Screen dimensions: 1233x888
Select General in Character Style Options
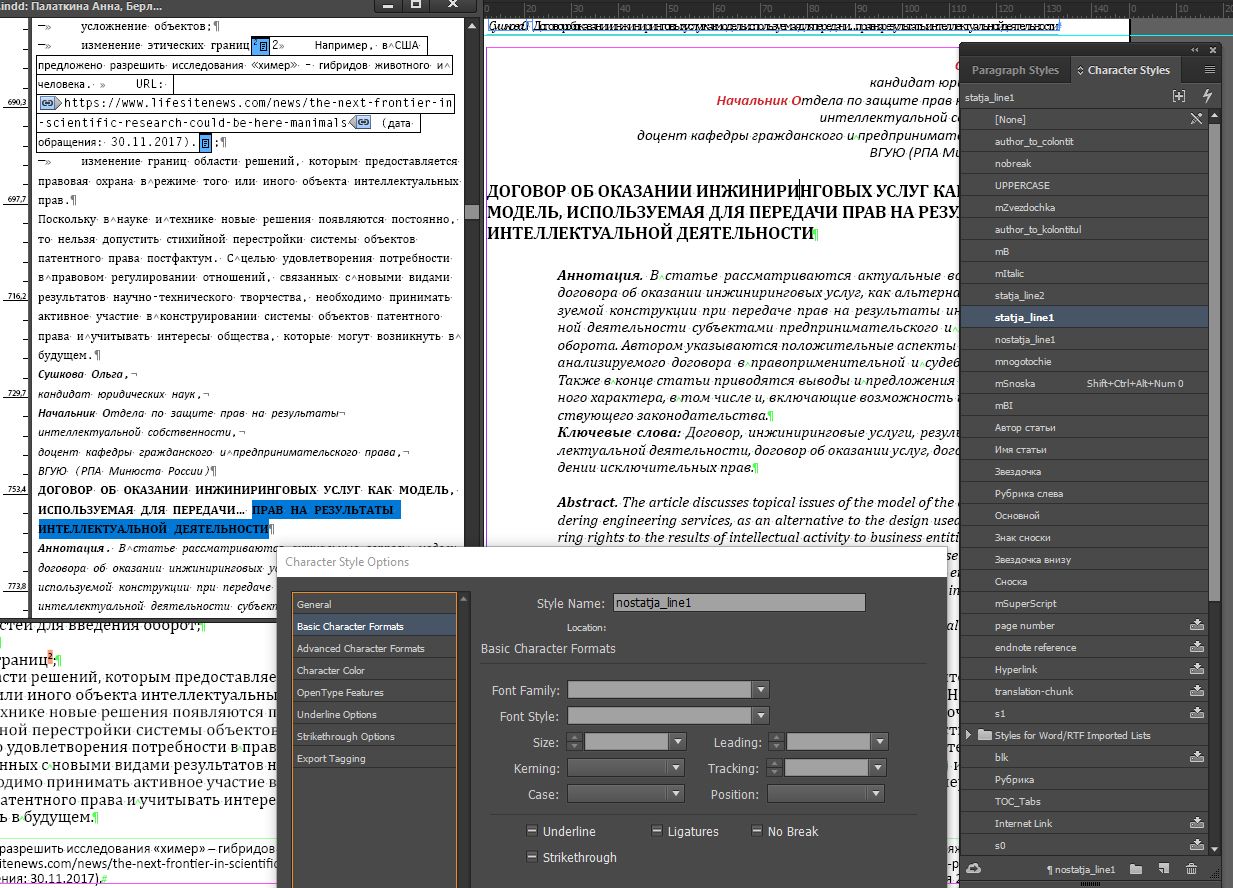[x=374, y=604]
